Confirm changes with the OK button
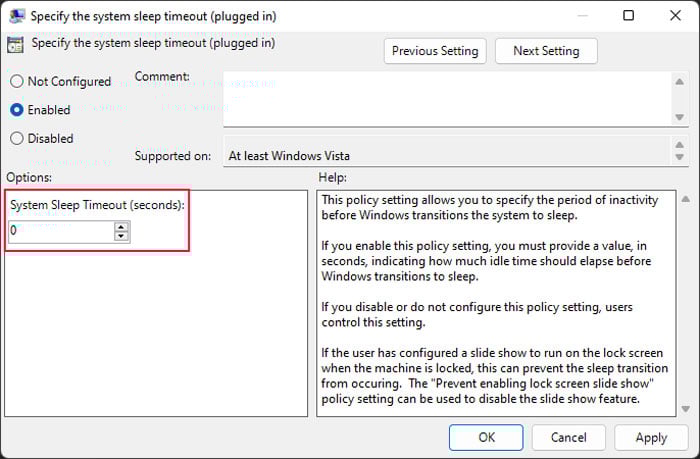The width and height of the screenshot is (700, 459). [x=486, y=437]
